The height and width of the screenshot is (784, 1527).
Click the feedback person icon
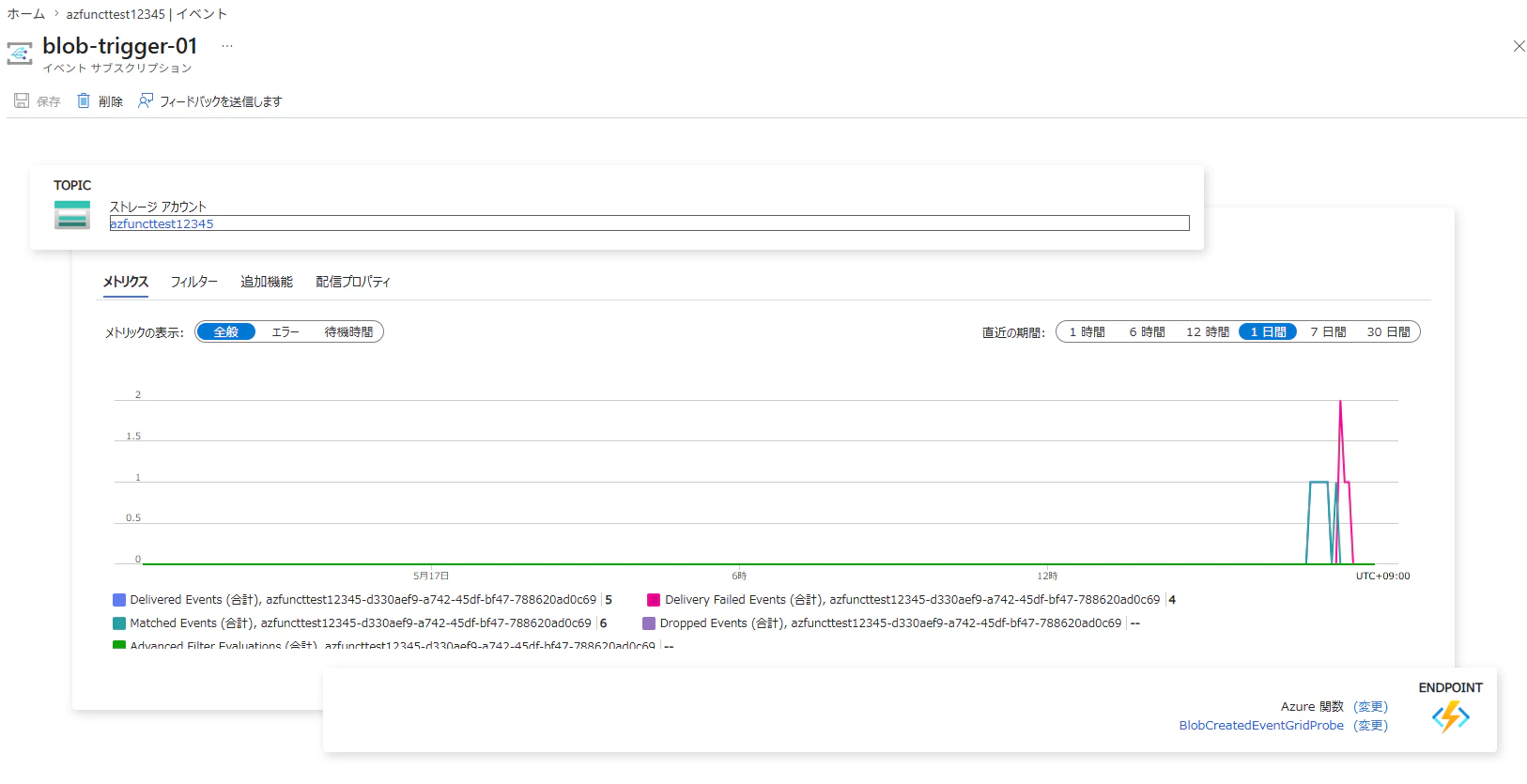pyautogui.click(x=146, y=100)
